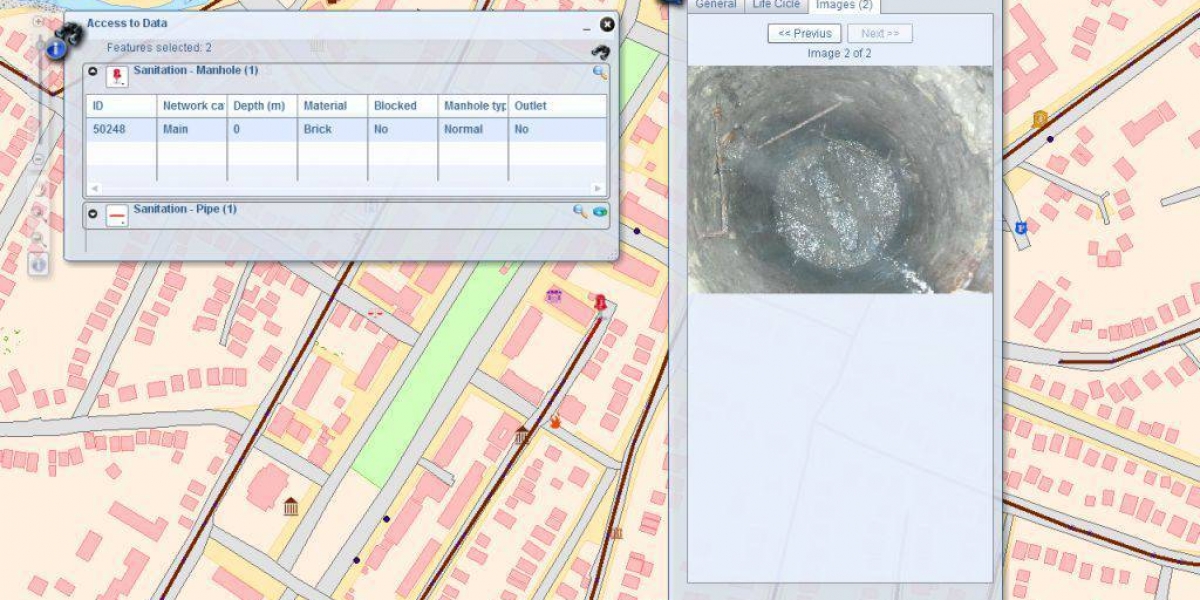
Task: Select the cell with ID 50248
Action: click(121, 129)
